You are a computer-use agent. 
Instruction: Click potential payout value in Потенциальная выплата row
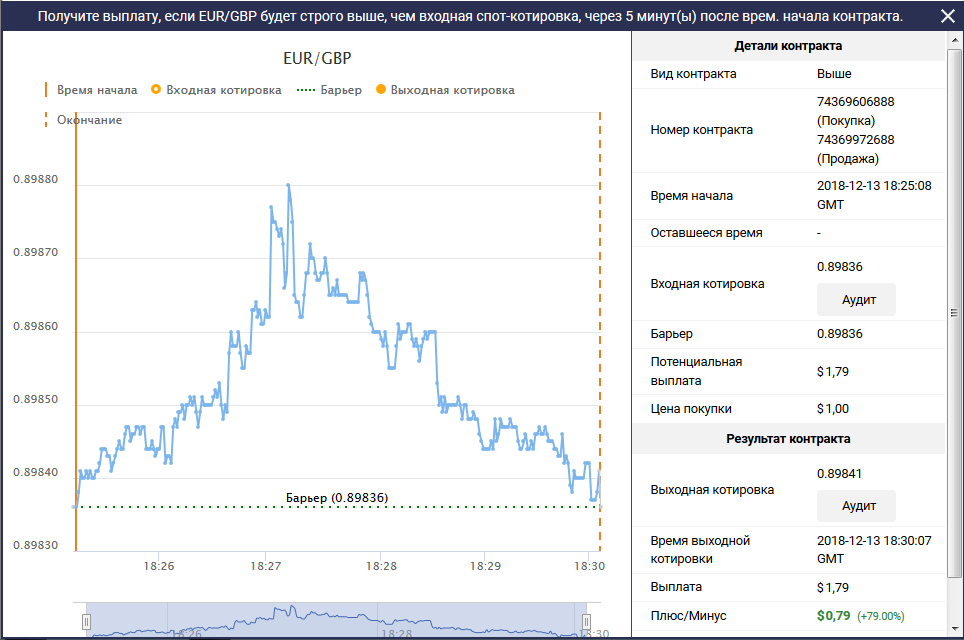tap(832, 371)
